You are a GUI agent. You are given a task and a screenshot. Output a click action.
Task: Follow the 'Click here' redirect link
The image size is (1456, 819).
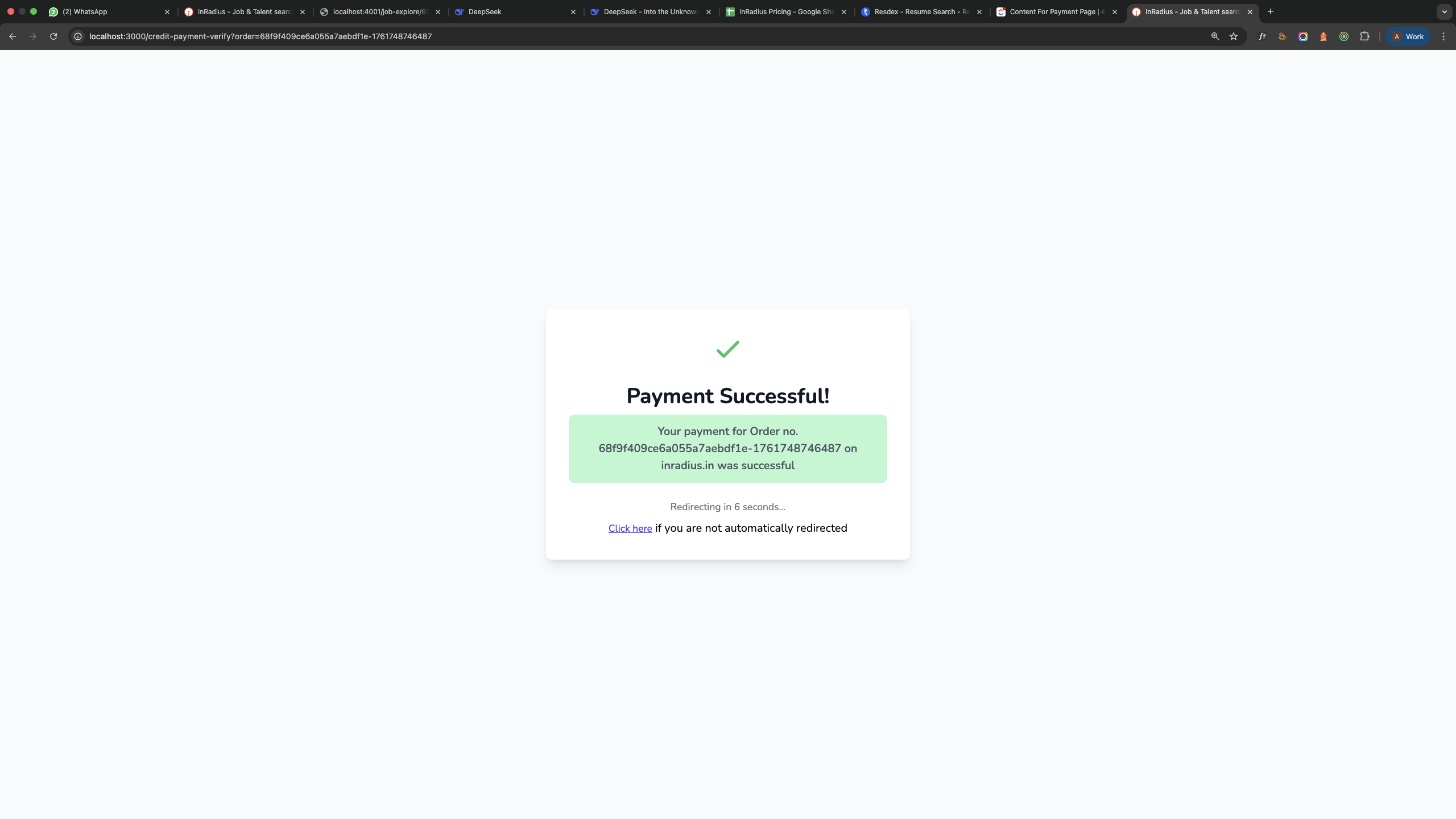[630, 528]
